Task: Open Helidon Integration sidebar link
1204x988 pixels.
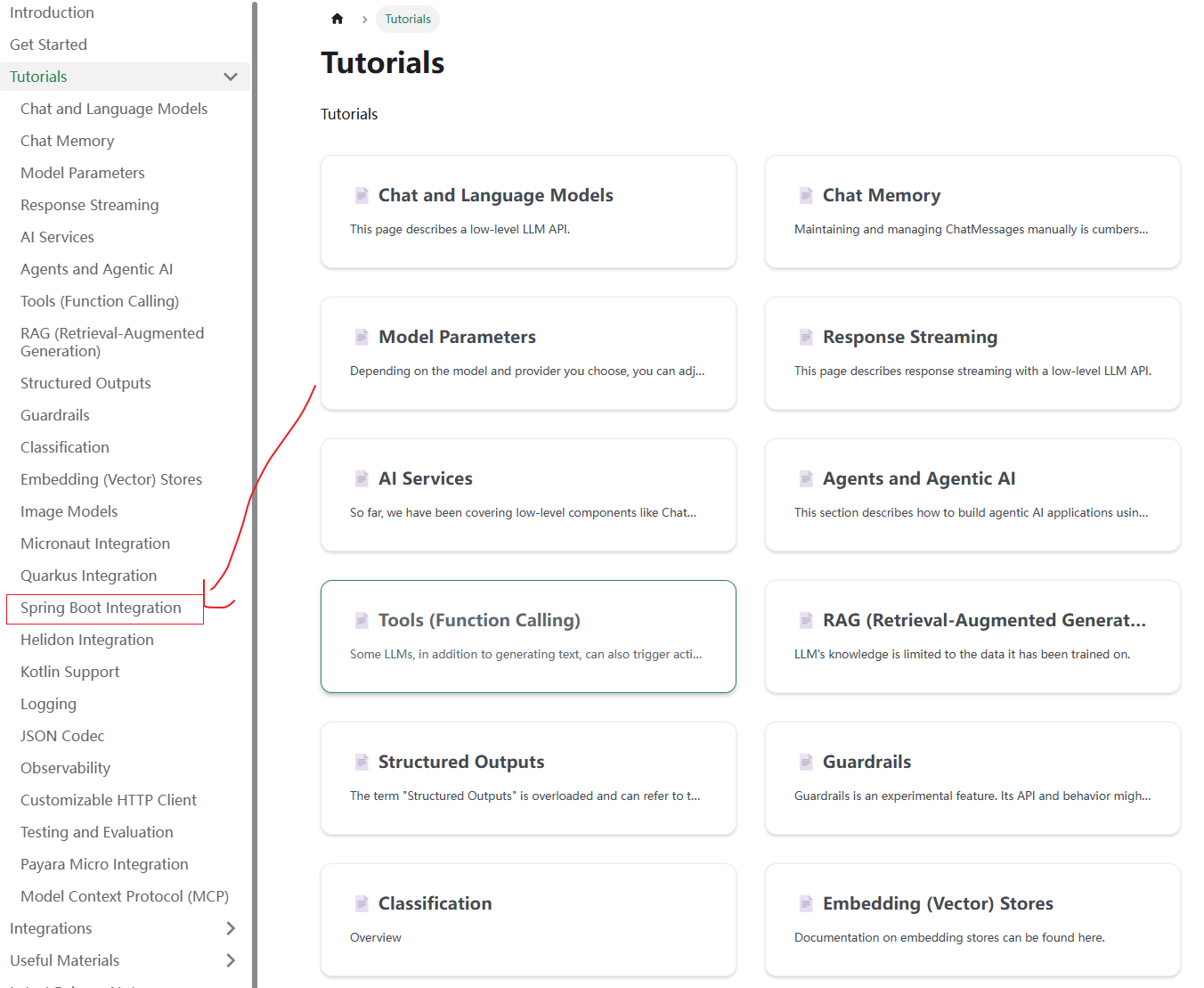Action: [87, 640]
